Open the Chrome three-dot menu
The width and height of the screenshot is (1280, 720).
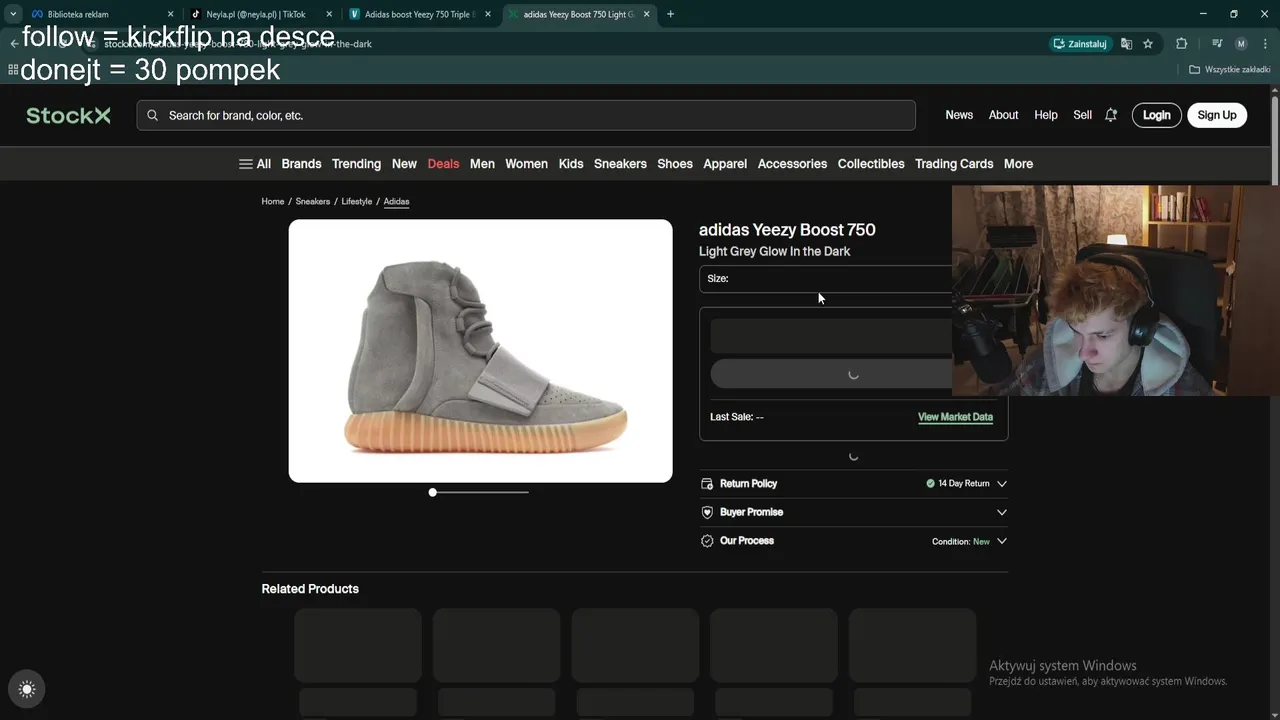pos(1264,44)
